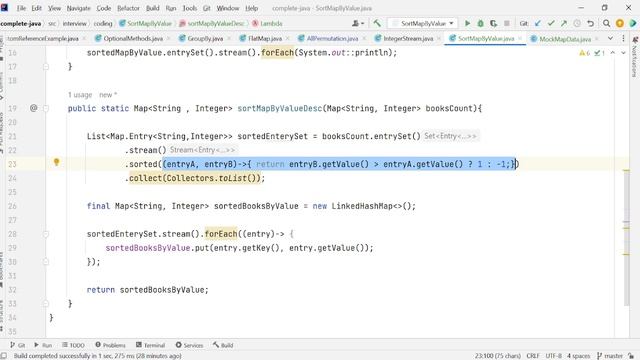
Task: Collapse method fold marker at line 19
Action: 46,108
